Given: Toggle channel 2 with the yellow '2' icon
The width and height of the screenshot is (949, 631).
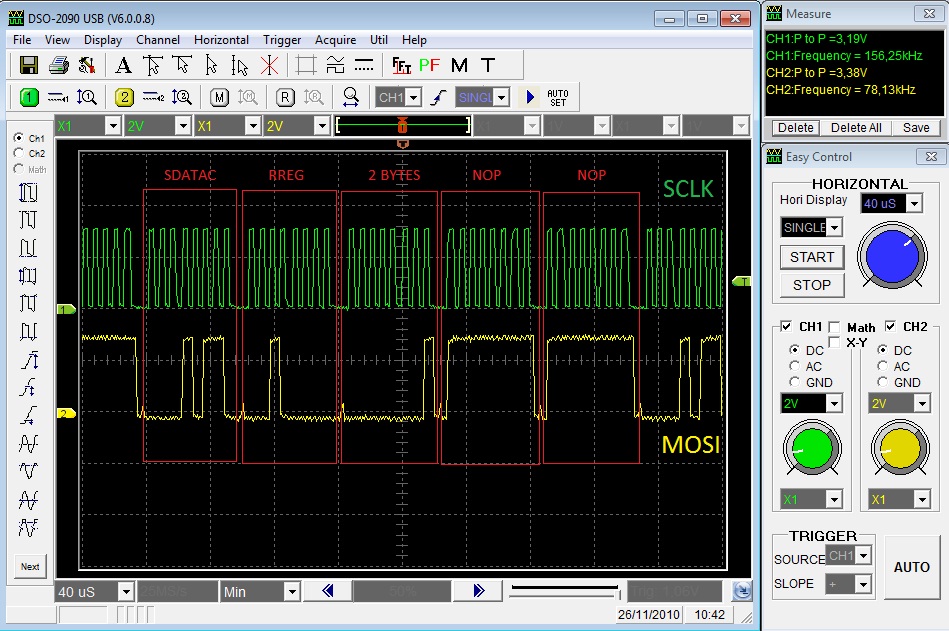Looking at the screenshot, I should [124, 97].
